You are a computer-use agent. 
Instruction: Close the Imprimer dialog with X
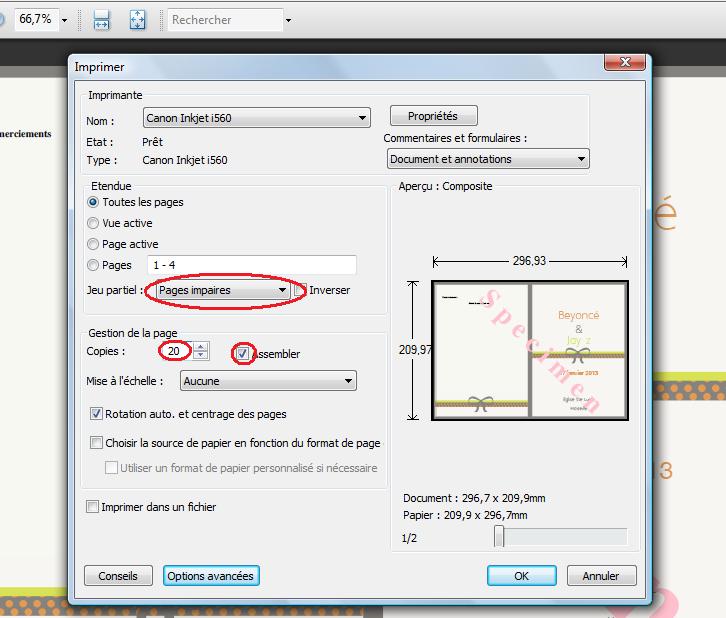click(626, 65)
